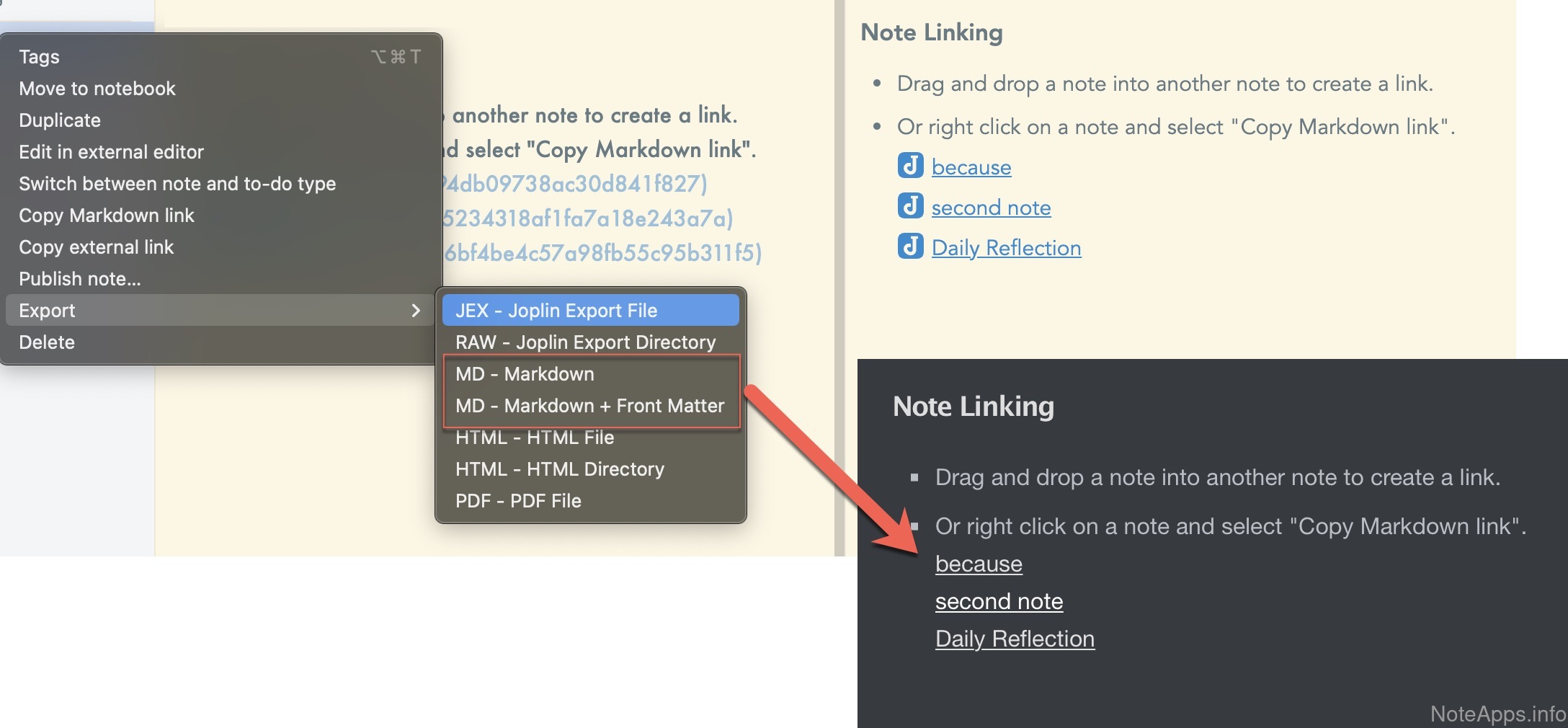Delete the note via context menu

click(x=47, y=342)
